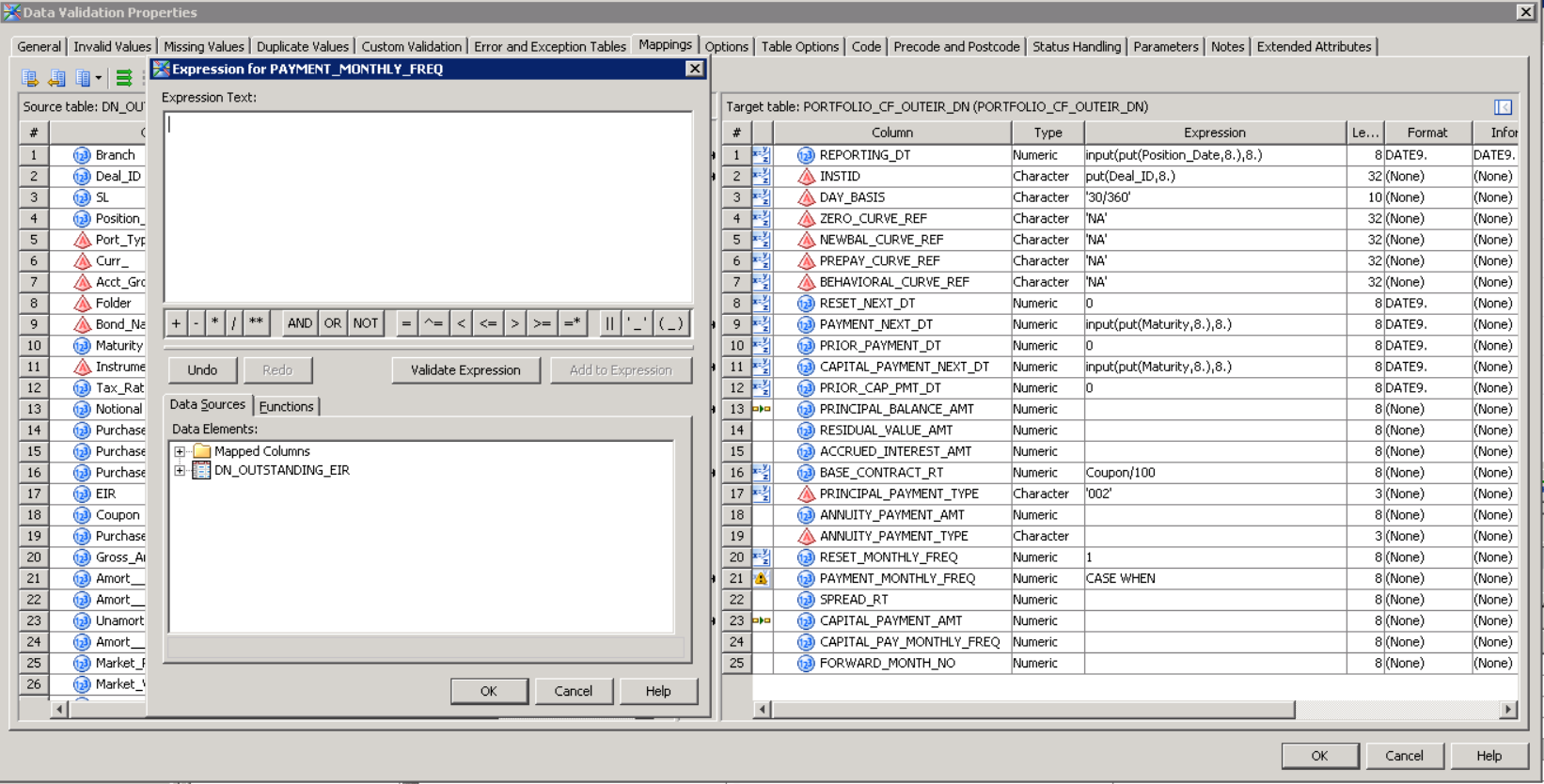This screenshot has width=1544, height=784.
Task: Click the numeric type icon beside Branch
Action: [x=82, y=155]
